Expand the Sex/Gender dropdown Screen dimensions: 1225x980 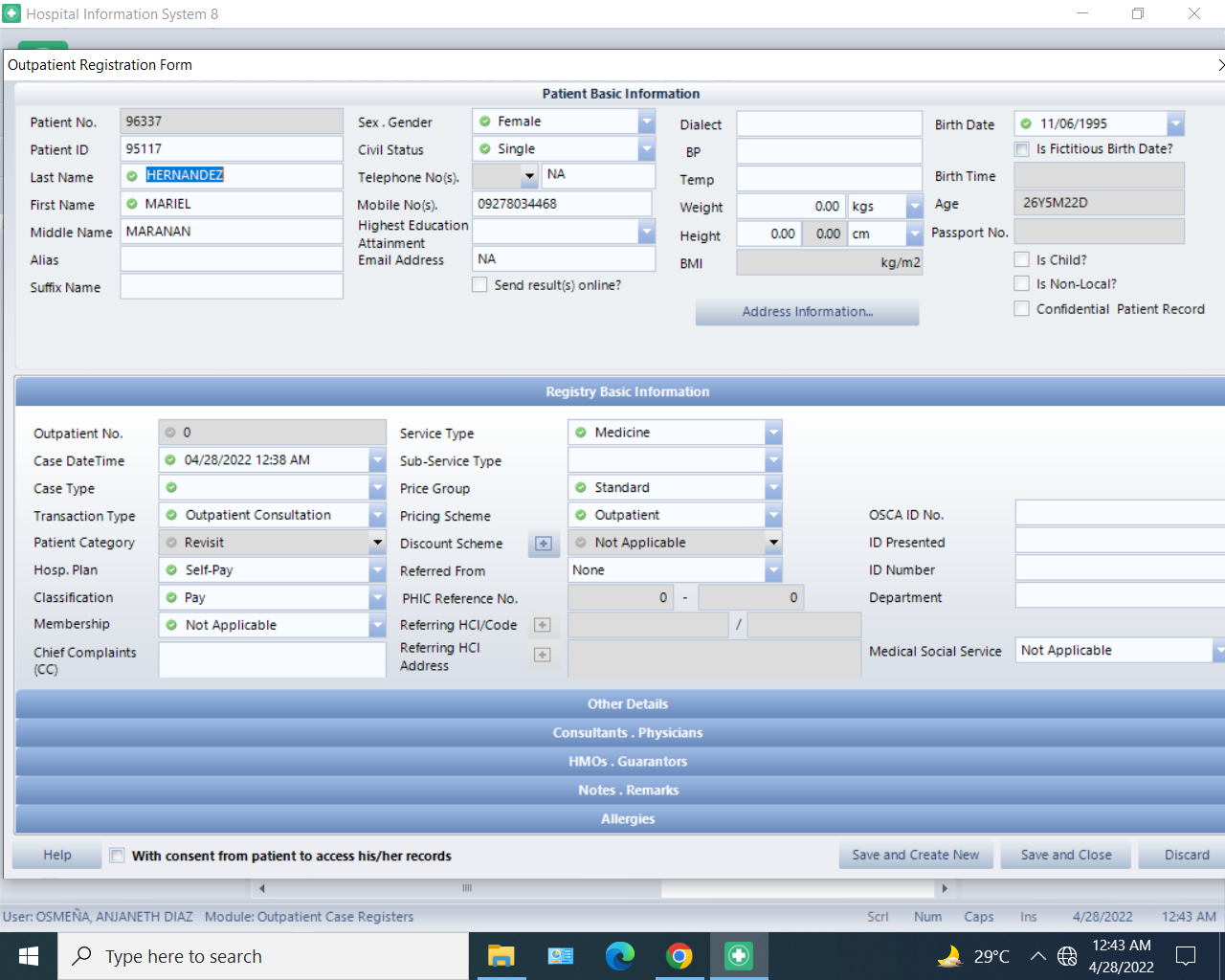pyautogui.click(x=647, y=122)
